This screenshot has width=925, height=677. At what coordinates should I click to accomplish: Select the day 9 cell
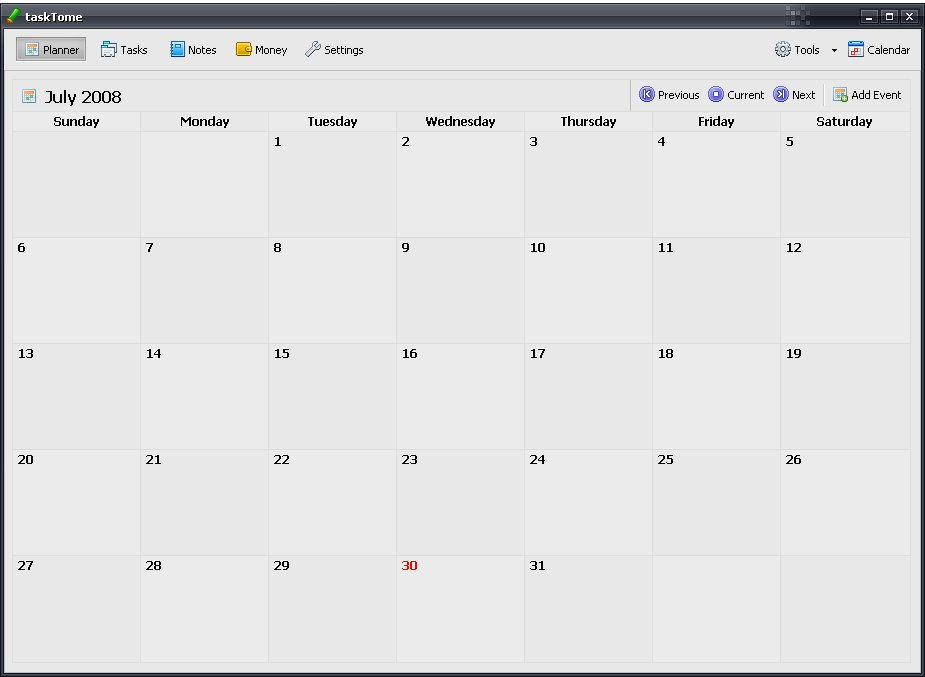(460, 291)
